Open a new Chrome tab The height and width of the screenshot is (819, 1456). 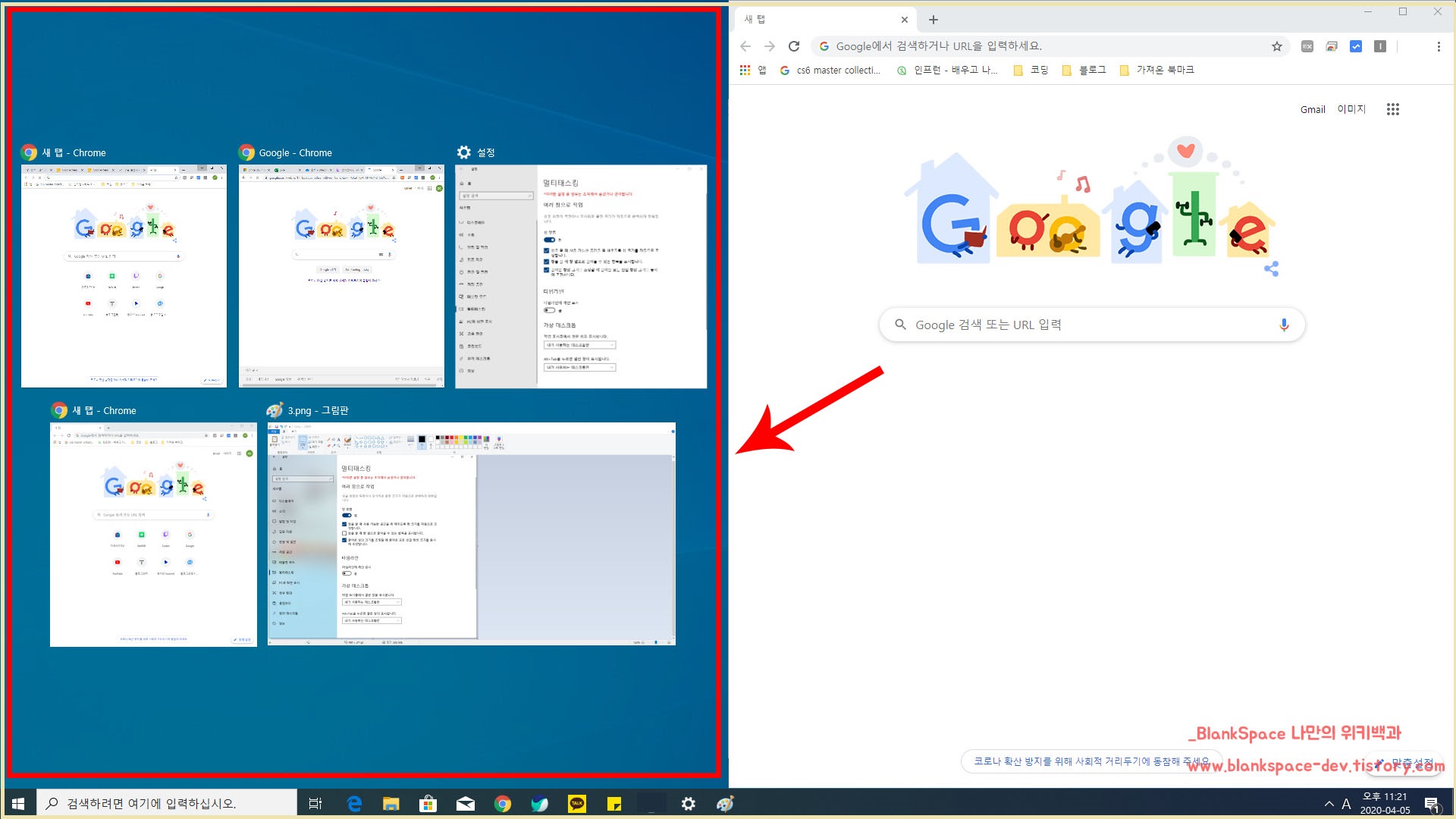coord(934,20)
